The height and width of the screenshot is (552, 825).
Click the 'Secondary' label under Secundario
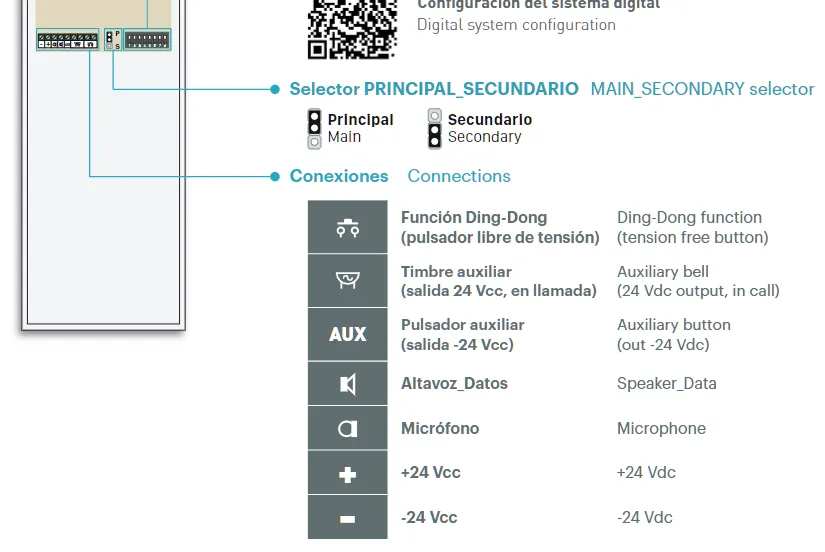coord(485,137)
